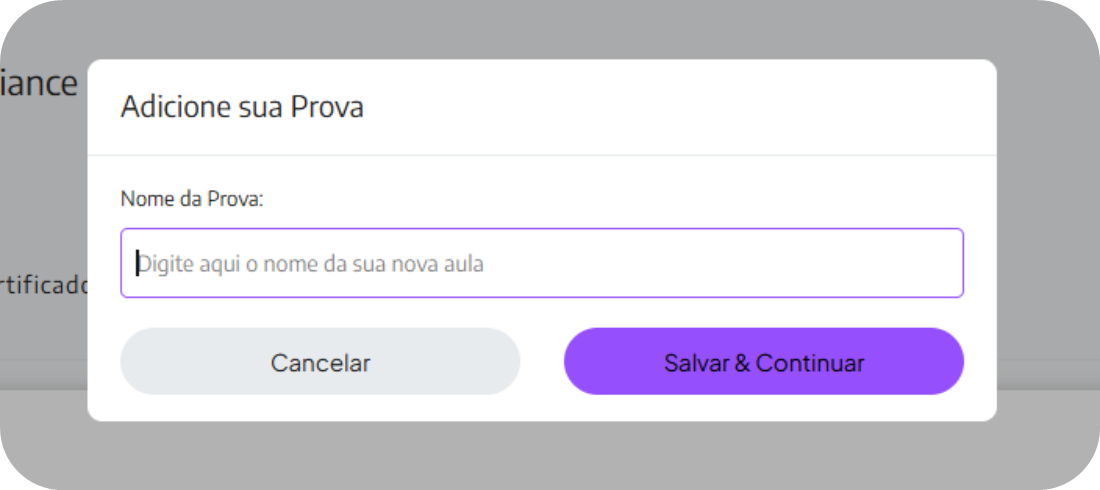Click the text cursor in the input field

pyautogui.click(x=138, y=263)
